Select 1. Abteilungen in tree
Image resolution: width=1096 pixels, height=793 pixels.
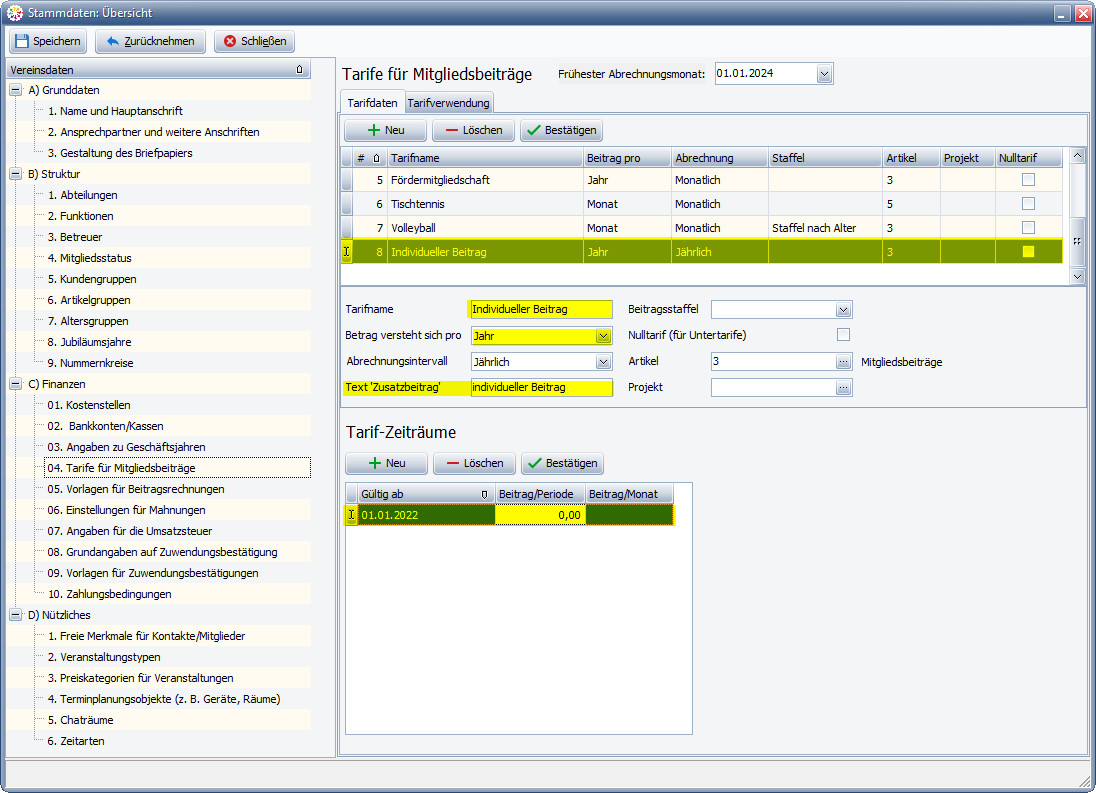coord(82,195)
